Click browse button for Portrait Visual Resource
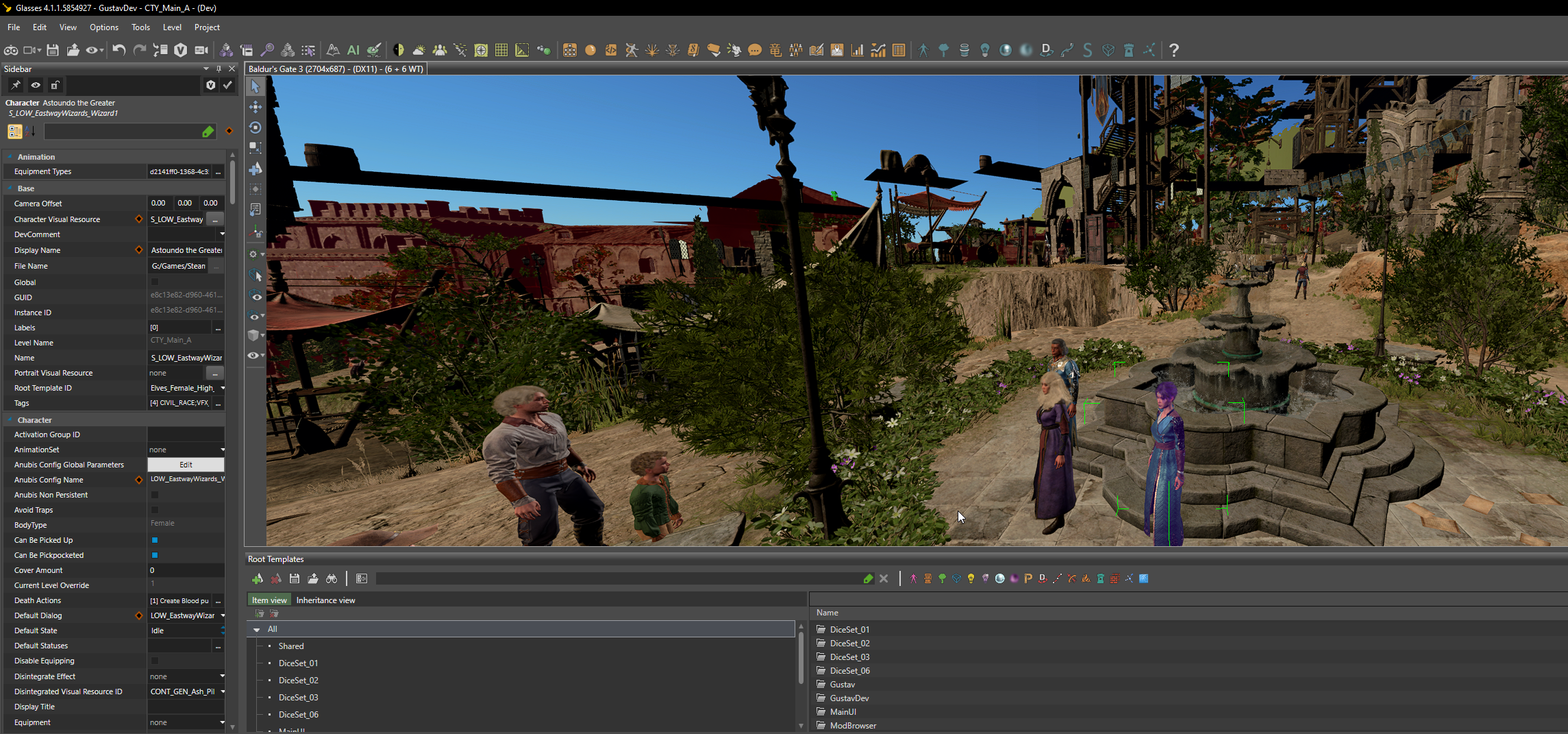The image size is (1568, 734). coord(215,373)
